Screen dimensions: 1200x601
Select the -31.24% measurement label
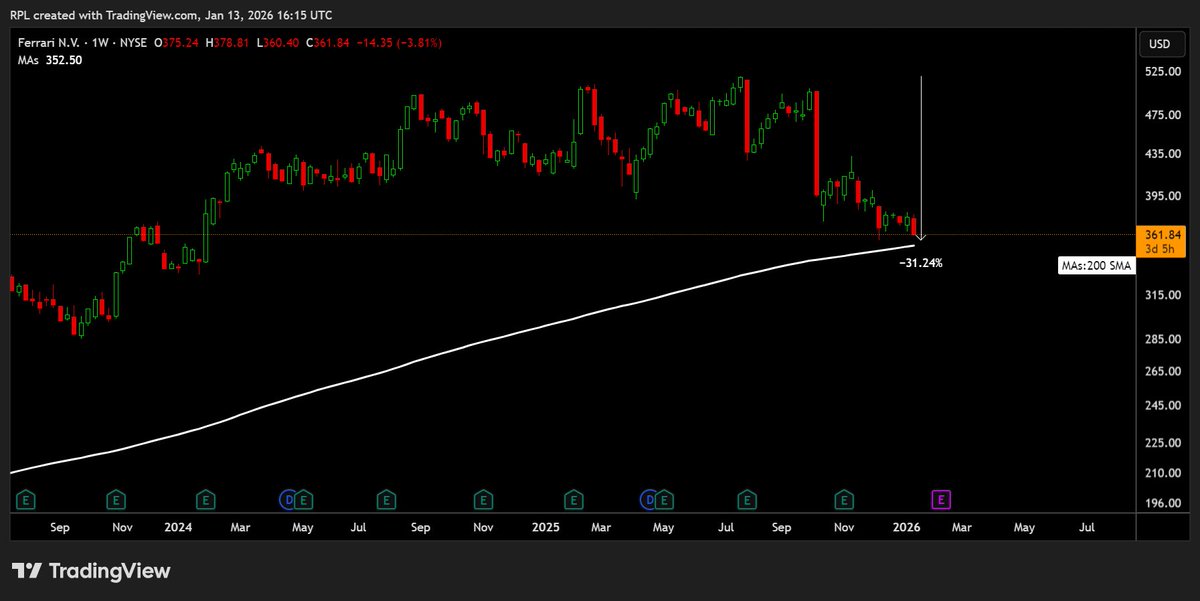click(919, 263)
